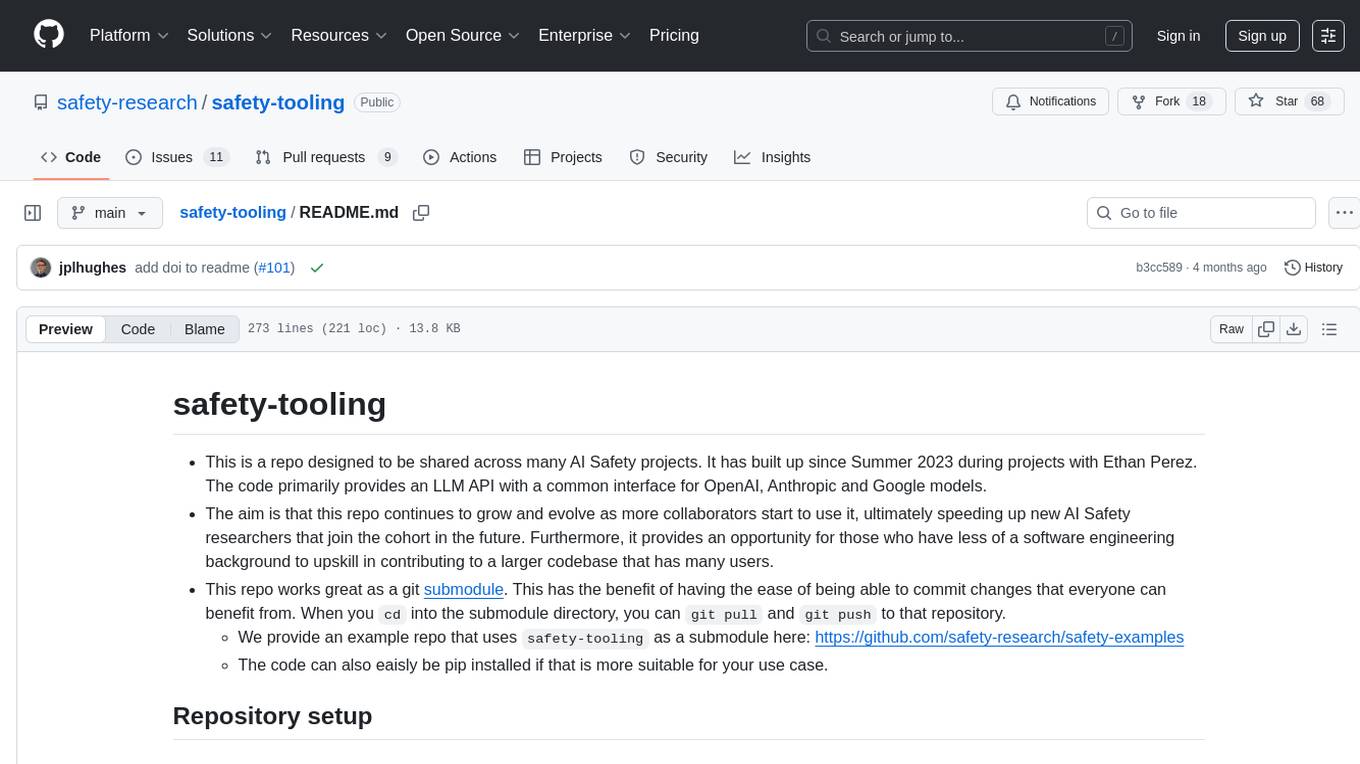Open appearance settings icon in header

1328,36
